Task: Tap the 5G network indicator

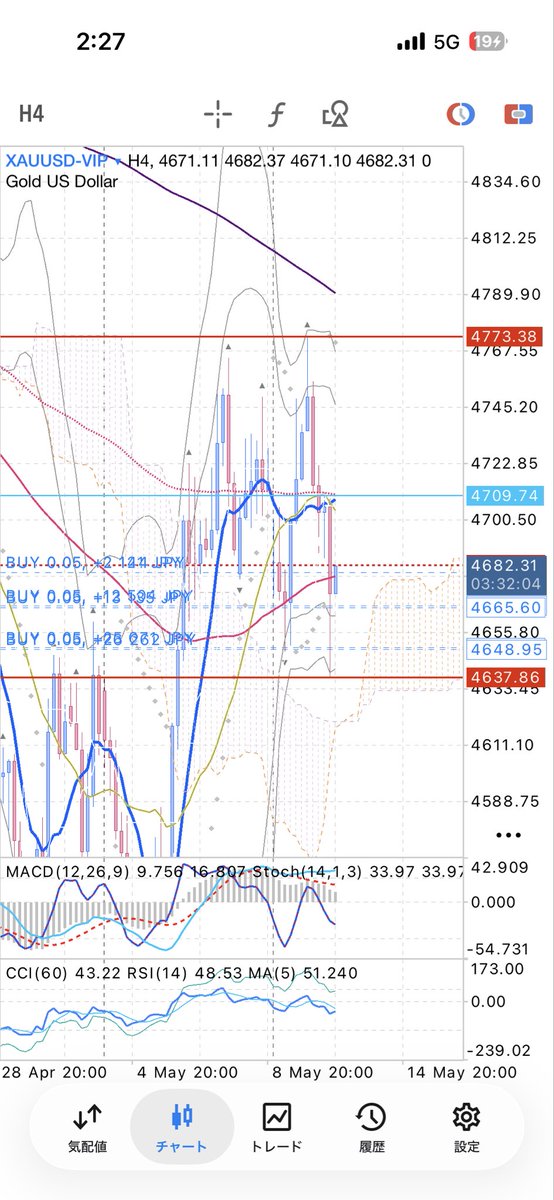Action: [445, 43]
